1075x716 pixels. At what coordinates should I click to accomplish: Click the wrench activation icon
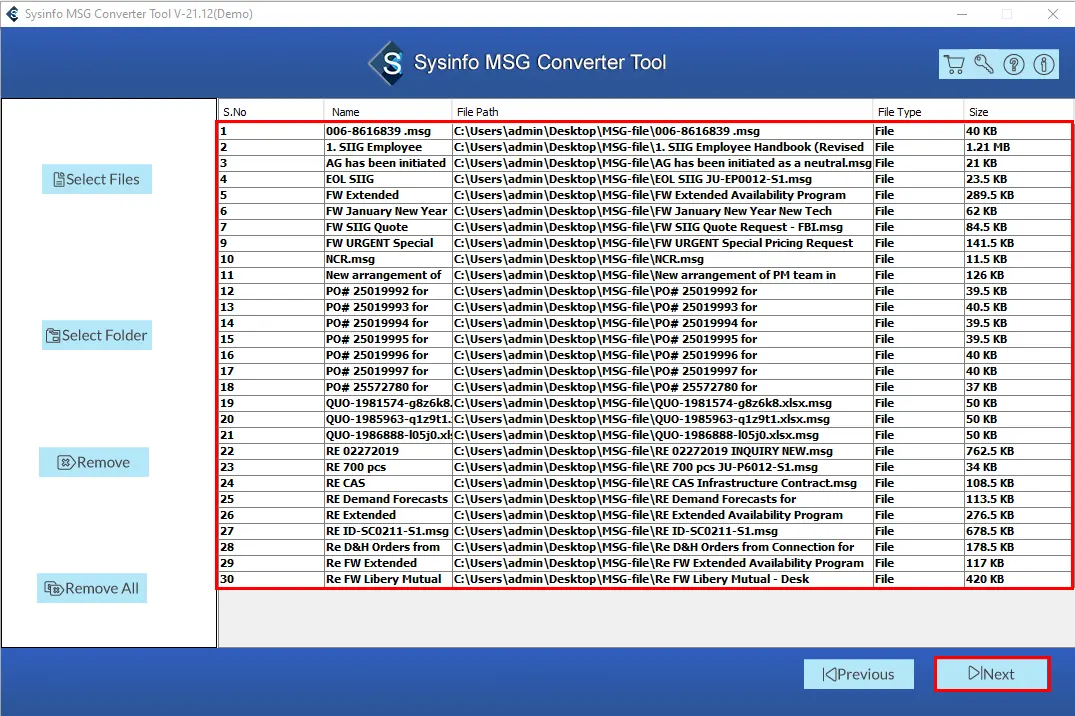coord(984,65)
